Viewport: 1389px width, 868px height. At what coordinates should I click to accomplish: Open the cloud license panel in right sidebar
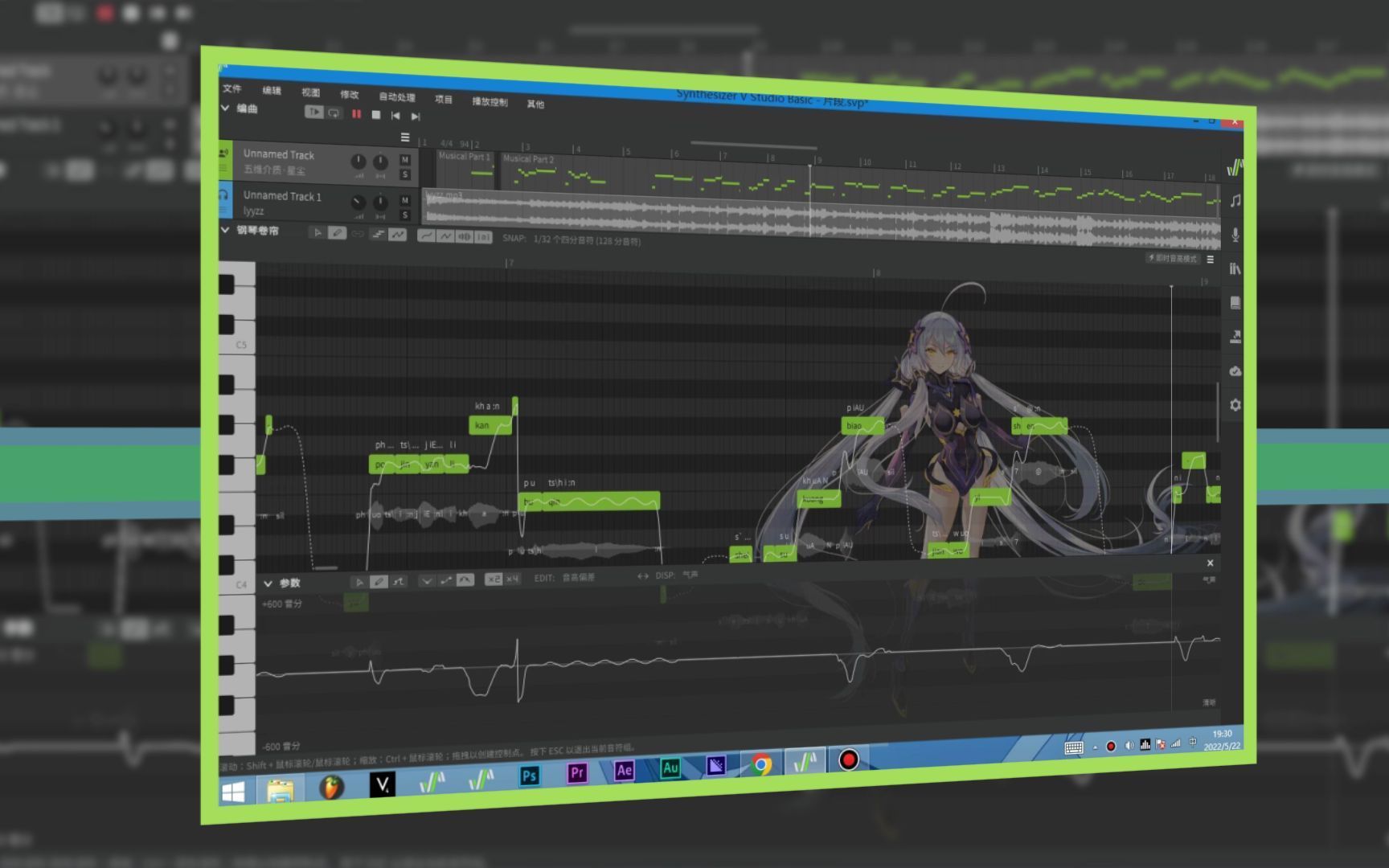click(1235, 371)
